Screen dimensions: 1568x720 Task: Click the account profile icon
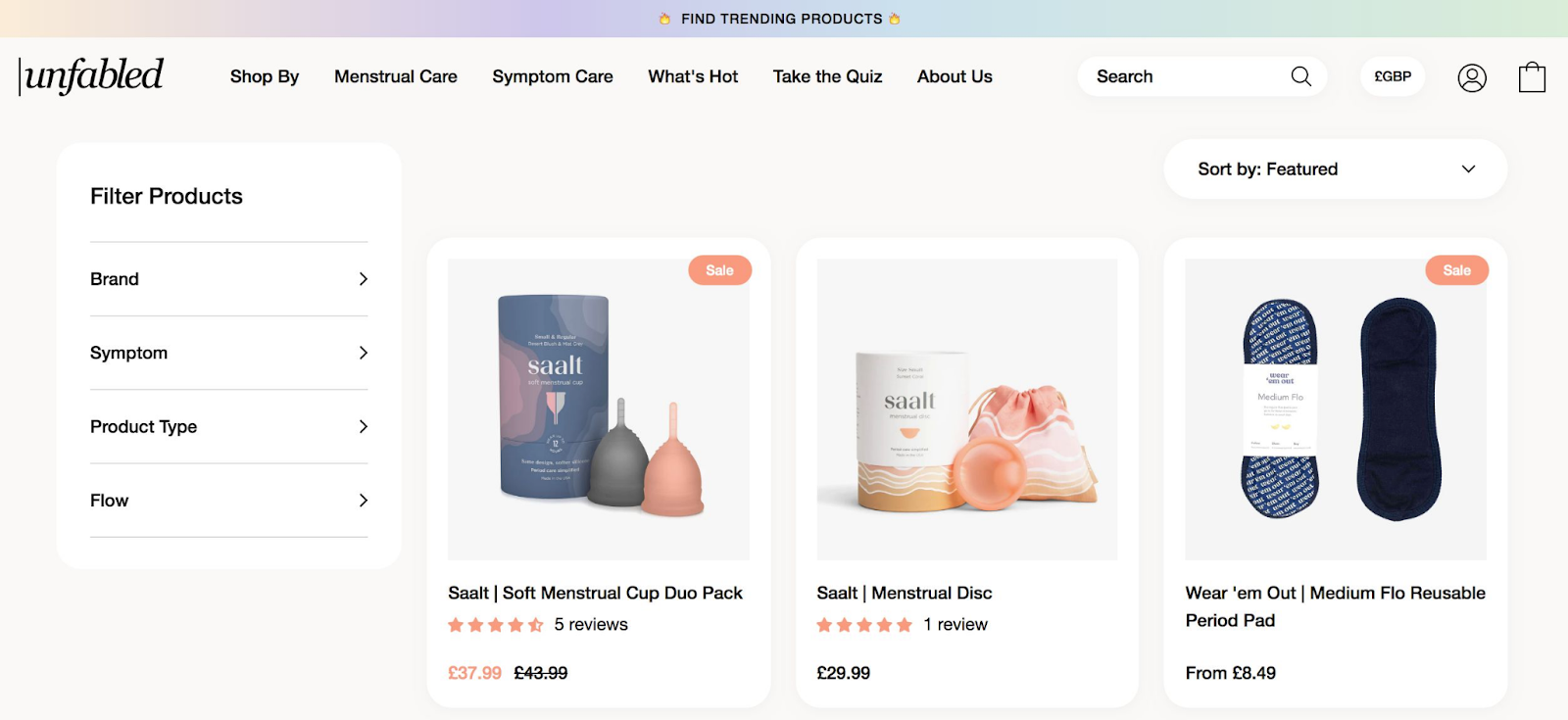1469,76
